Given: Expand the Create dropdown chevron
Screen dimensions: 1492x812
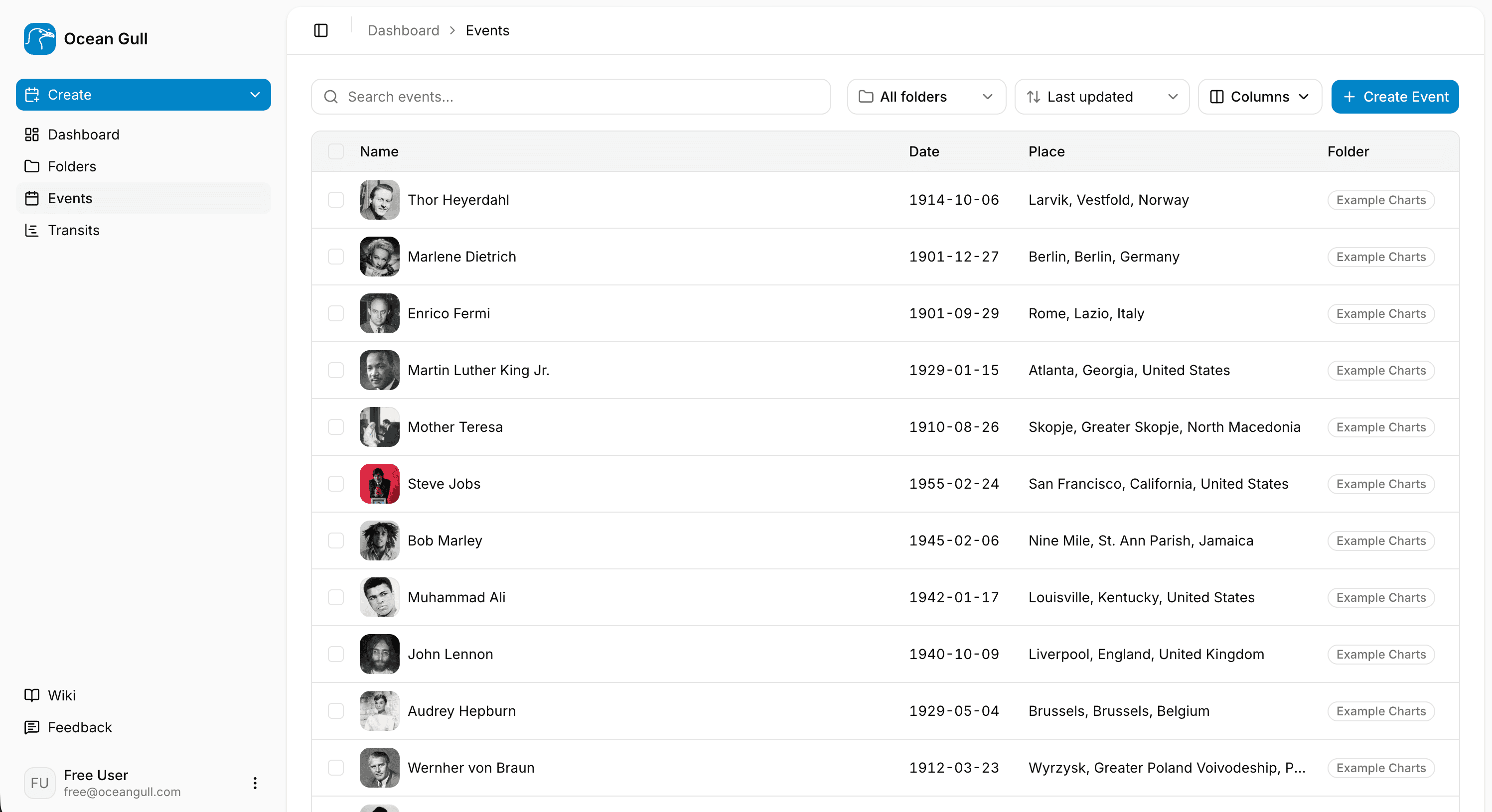Looking at the screenshot, I should [255, 95].
